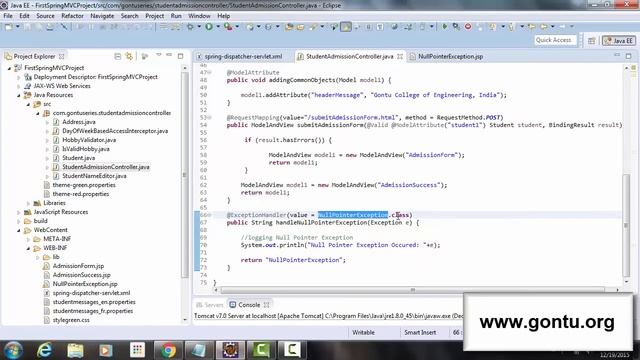This screenshot has height=360, width=640.
Task: Select the Console tab
Action: [249, 305]
